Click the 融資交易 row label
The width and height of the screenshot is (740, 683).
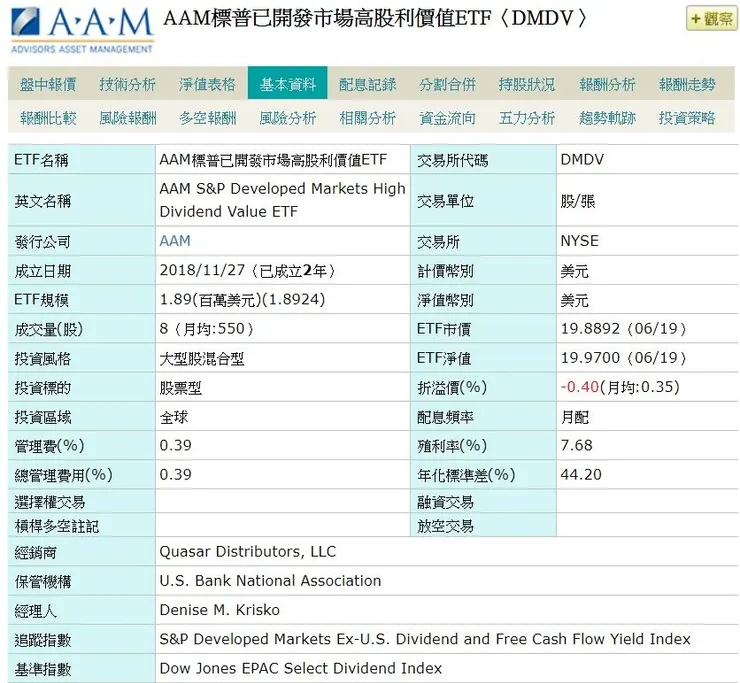click(x=445, y=502)
